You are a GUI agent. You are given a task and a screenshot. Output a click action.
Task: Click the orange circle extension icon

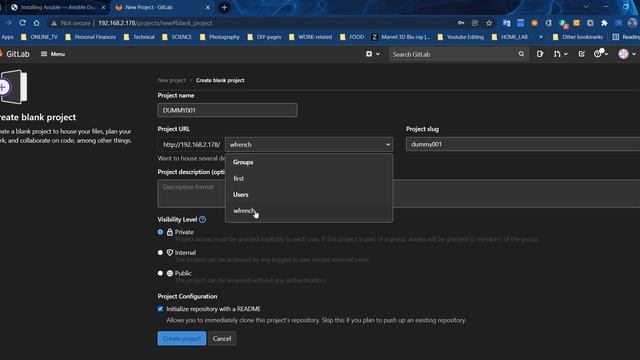coord(534,23)
